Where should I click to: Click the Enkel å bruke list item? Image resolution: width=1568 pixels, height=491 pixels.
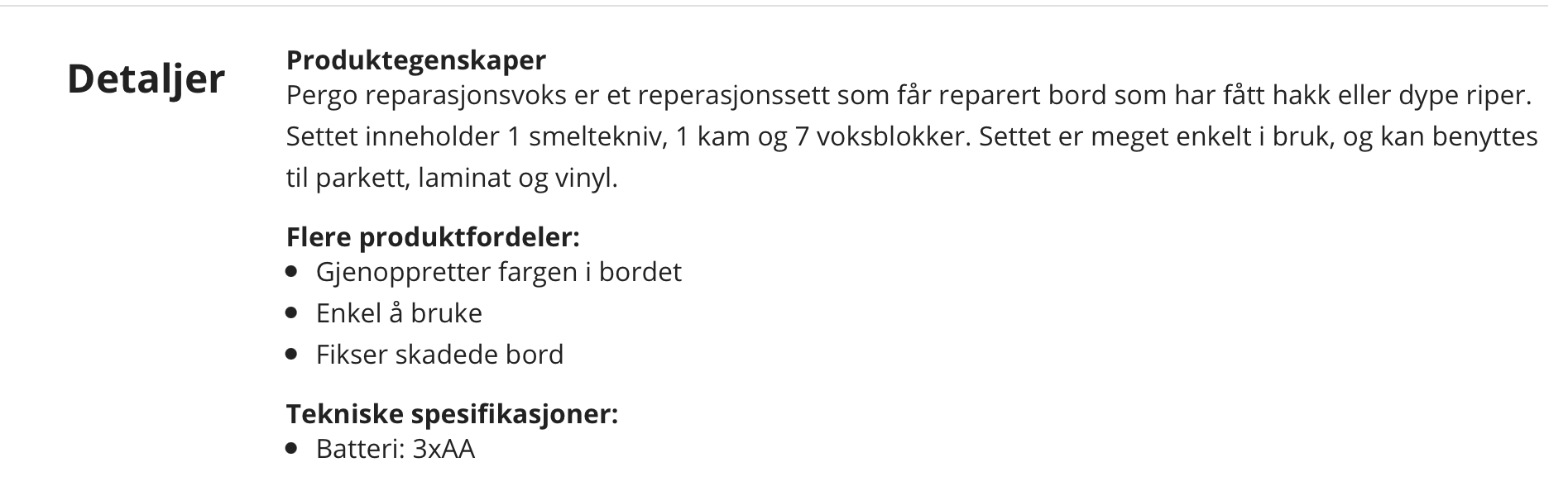point(399,313)
